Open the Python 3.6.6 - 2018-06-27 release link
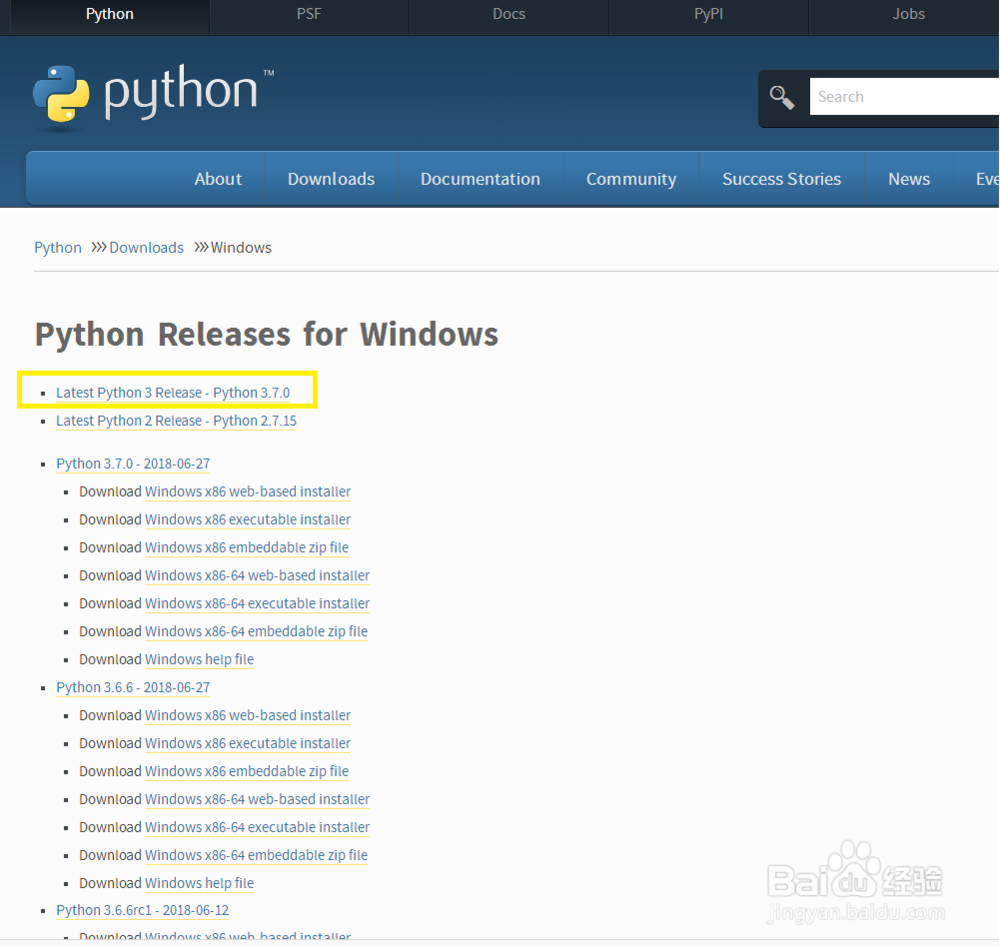The height and width of the screenshot is (947, 1000). 133,688
